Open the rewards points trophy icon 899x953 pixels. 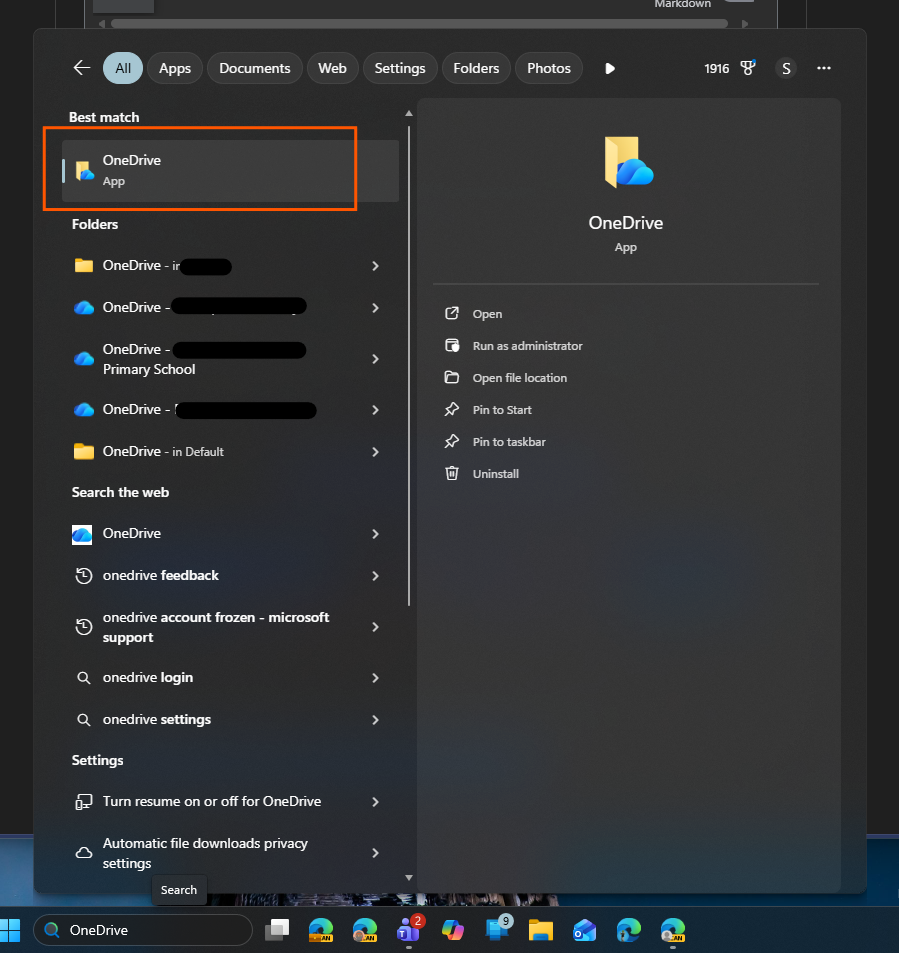748,68
